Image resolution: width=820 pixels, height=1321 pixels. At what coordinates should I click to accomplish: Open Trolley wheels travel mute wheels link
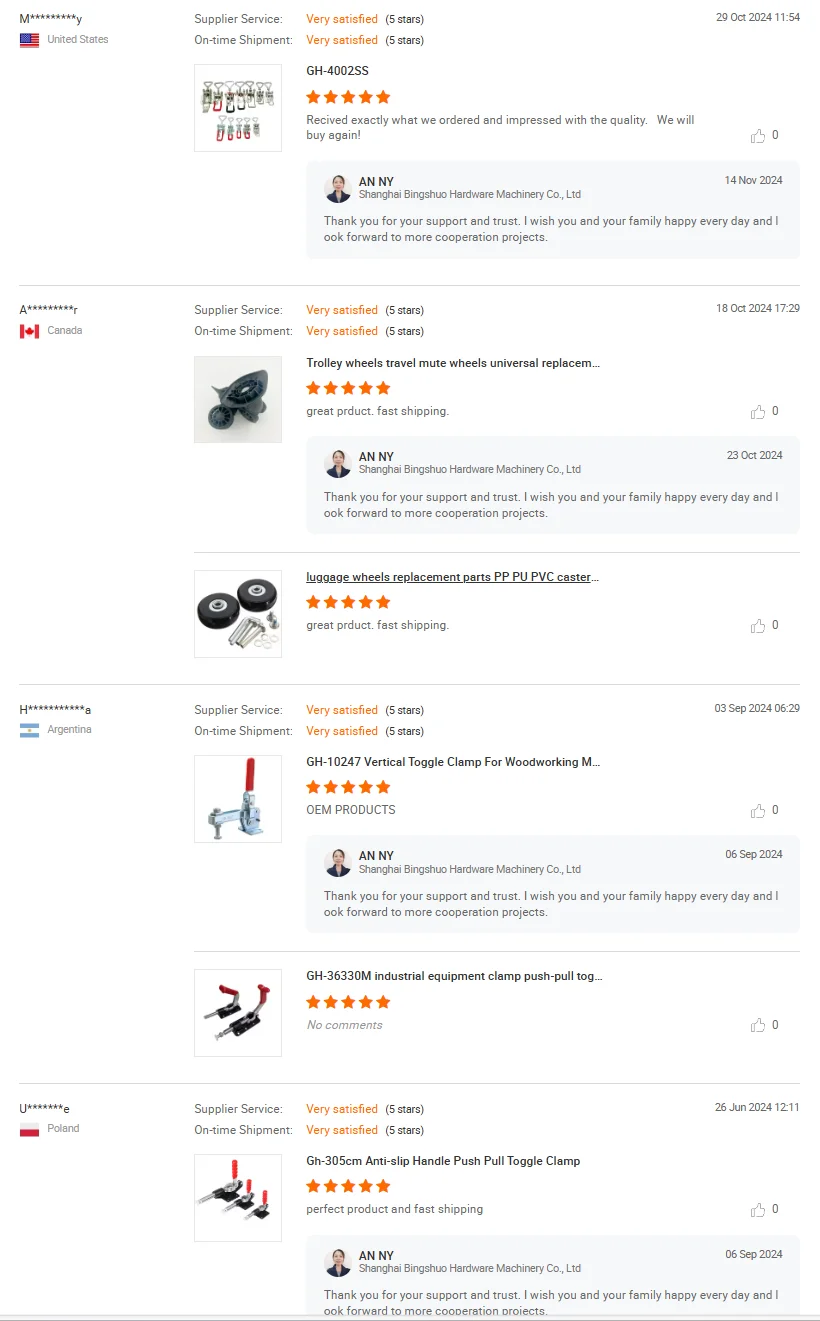(x=453, y=363)
